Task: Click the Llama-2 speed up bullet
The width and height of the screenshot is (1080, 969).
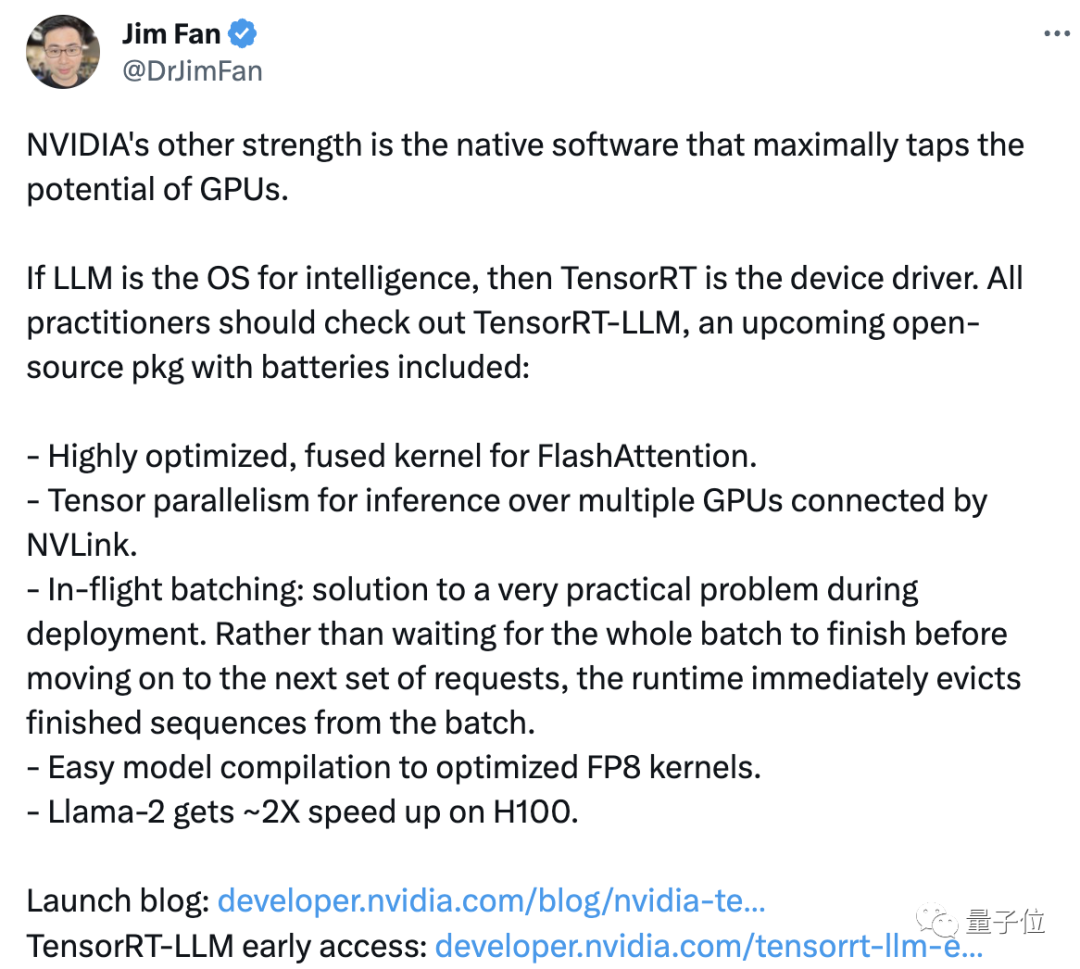Action: 302,812
